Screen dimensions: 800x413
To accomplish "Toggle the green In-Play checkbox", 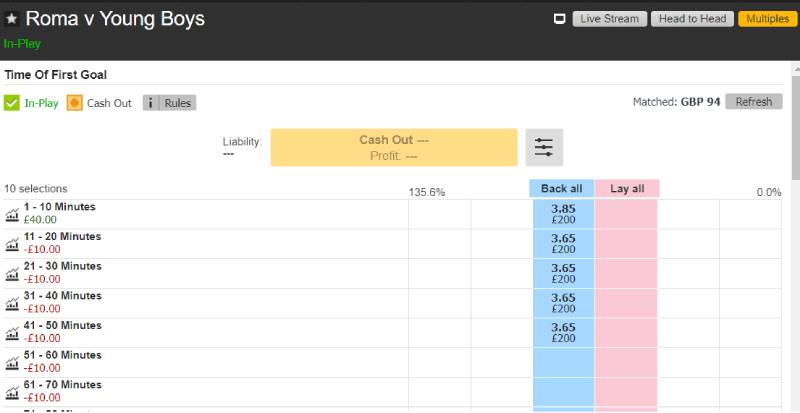I will pos(12,103).
